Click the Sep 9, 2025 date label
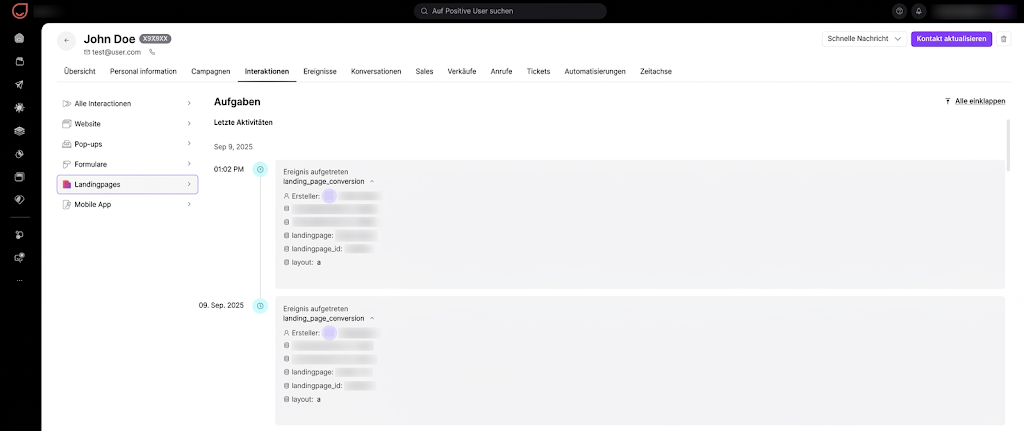Image resolution: width=1024 pixels, height=431 pixels. [x=233, y=146]
